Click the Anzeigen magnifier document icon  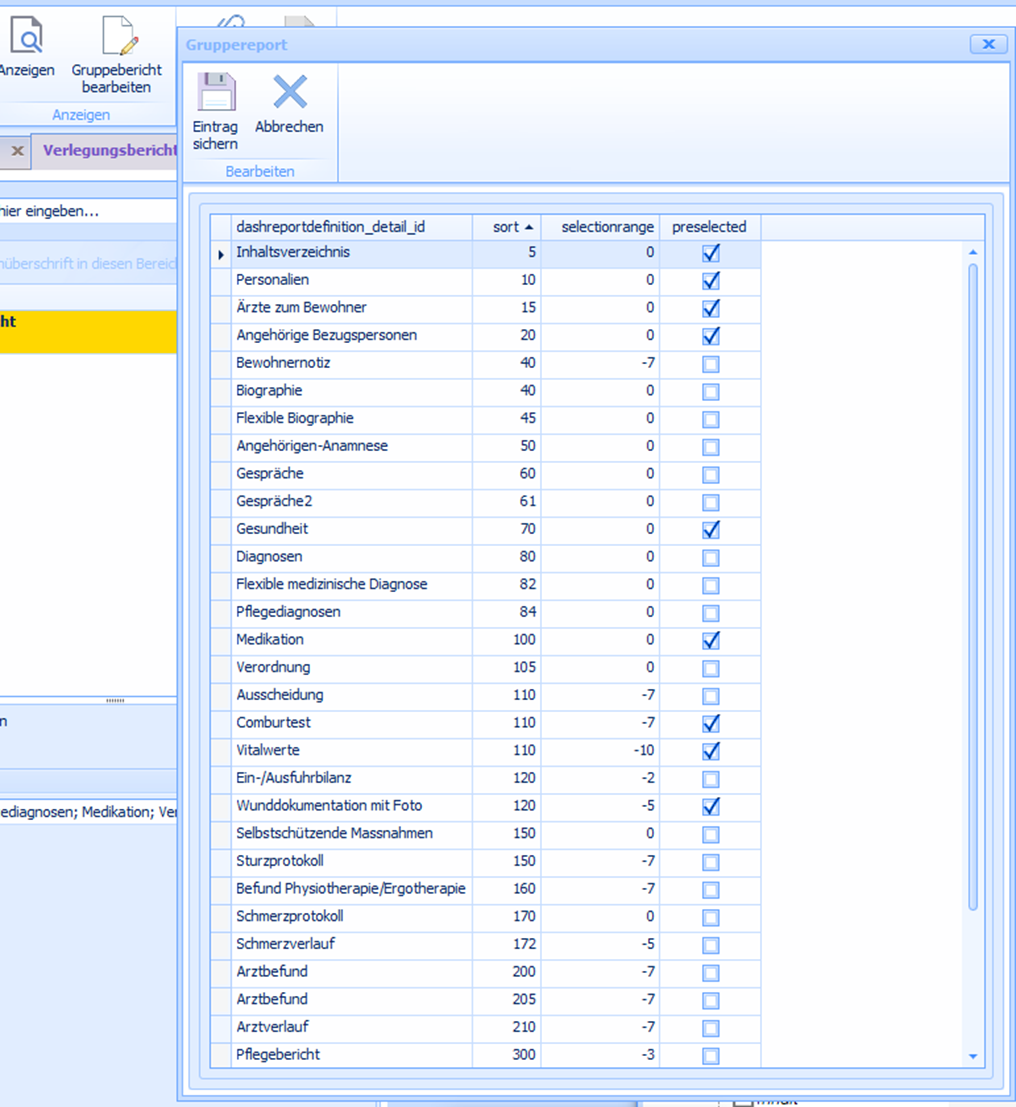coord(27,37)
